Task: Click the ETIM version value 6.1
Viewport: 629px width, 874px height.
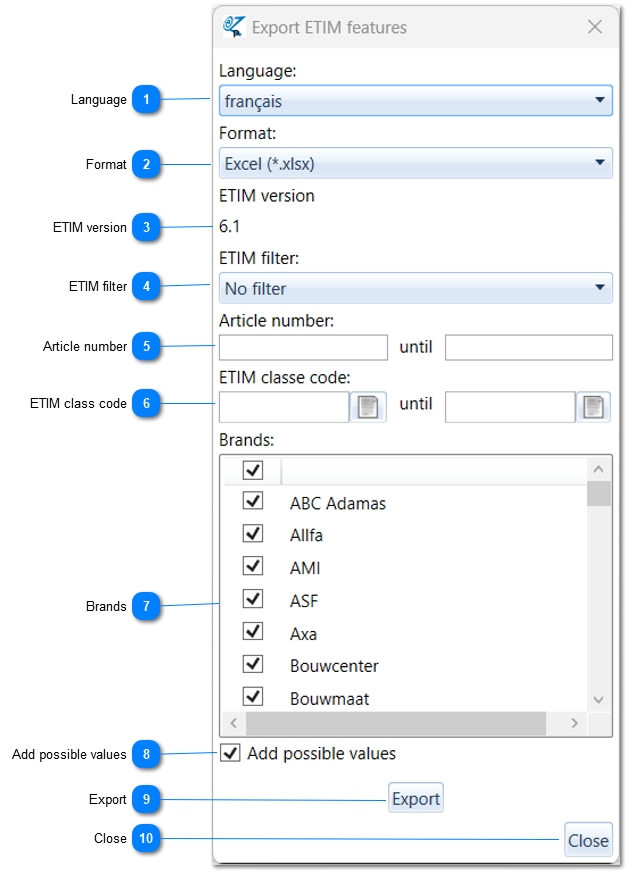Action: [x=229, y=226]
